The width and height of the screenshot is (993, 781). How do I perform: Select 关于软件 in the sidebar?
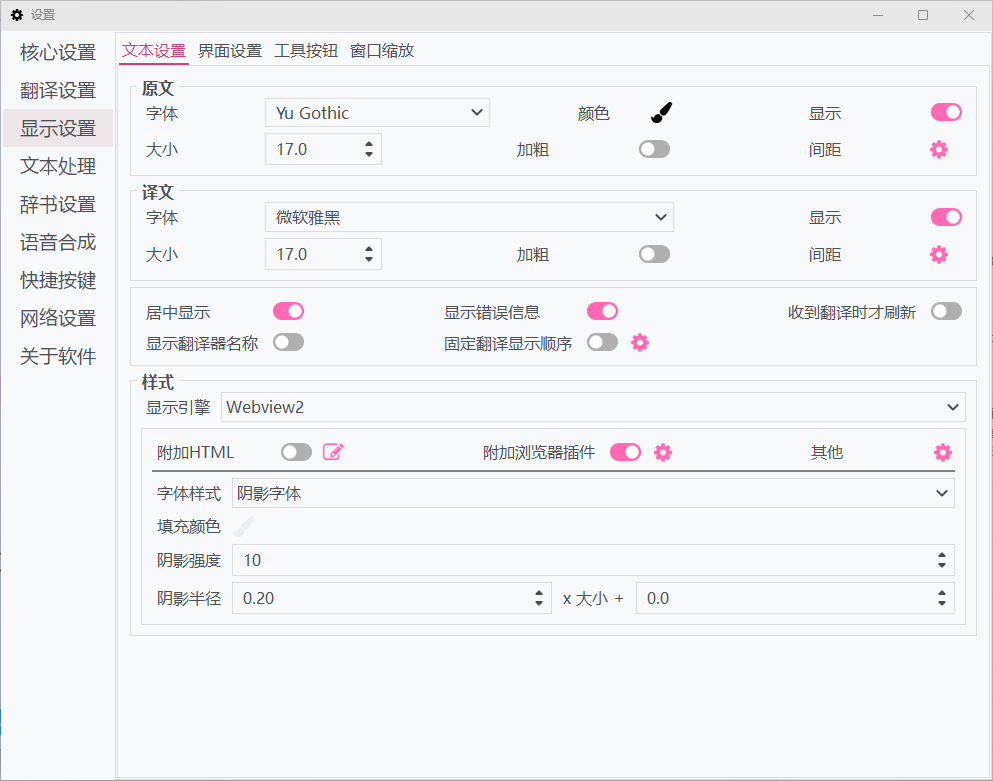click(57, 356)
